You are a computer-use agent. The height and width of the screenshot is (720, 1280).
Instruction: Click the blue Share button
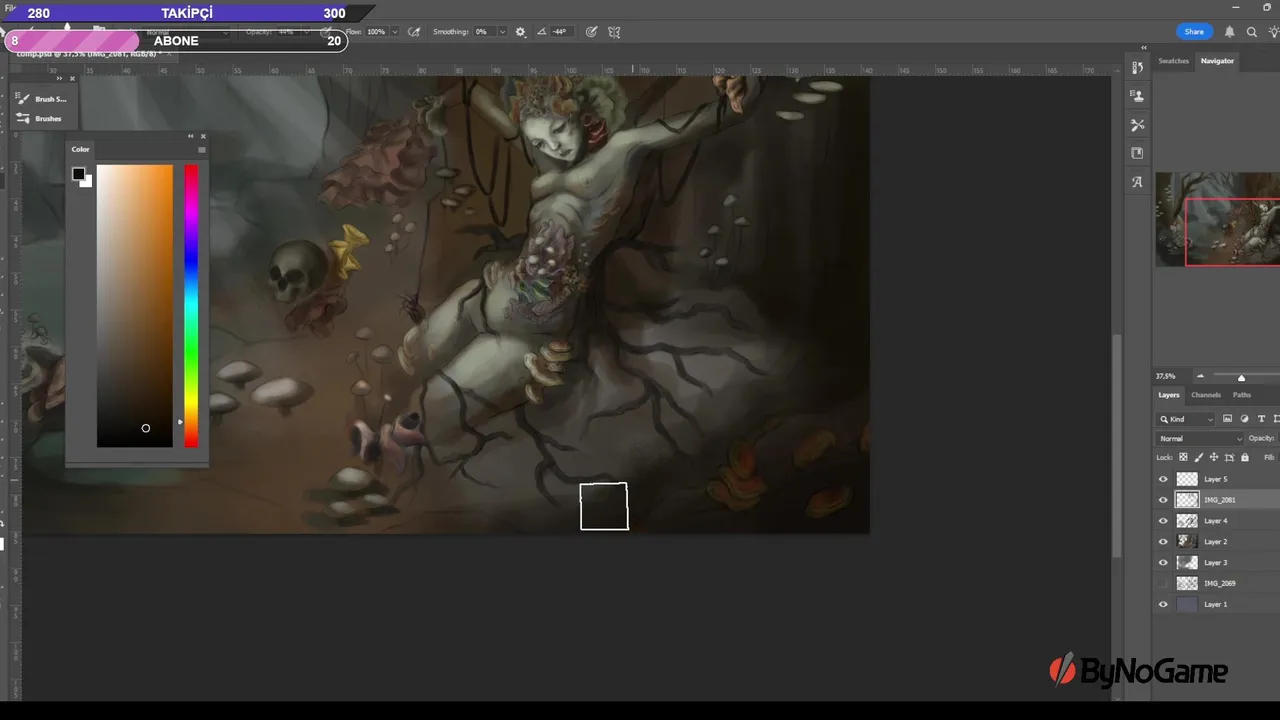(x=1194, y=32)
